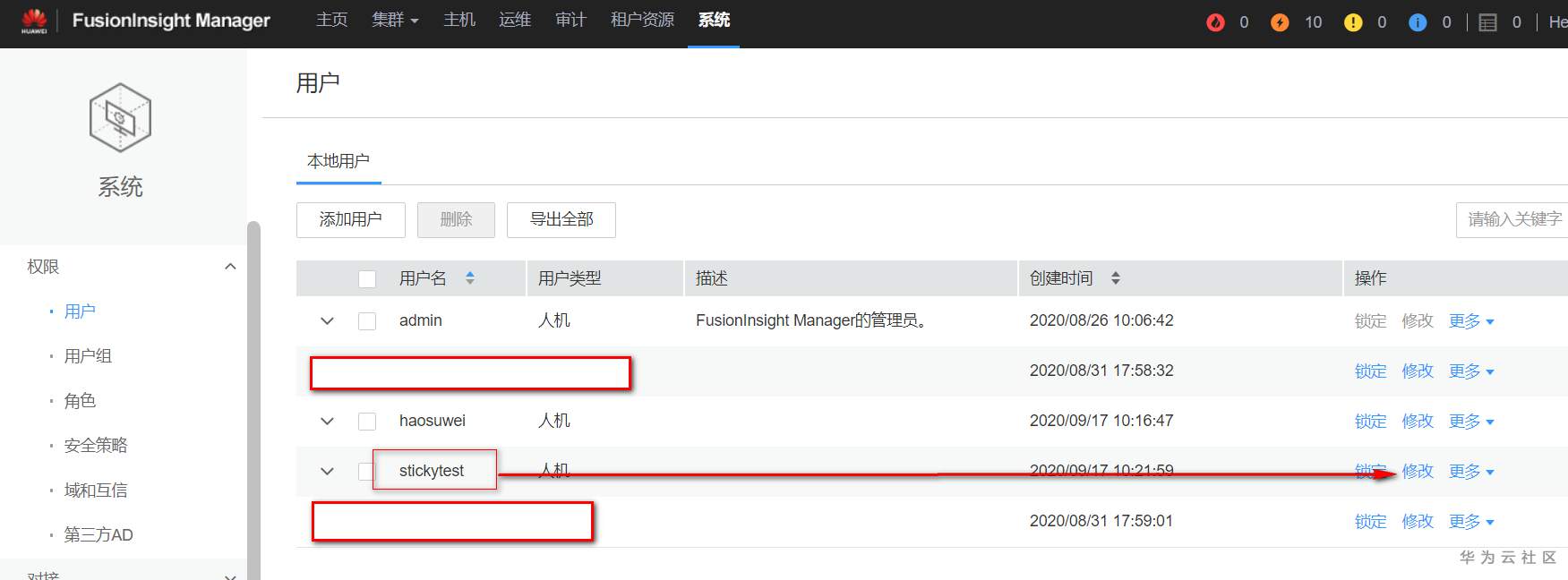Screen dimensions: 1568x580
Task: Open the task list icon
Action: [x=1487, y=22]
